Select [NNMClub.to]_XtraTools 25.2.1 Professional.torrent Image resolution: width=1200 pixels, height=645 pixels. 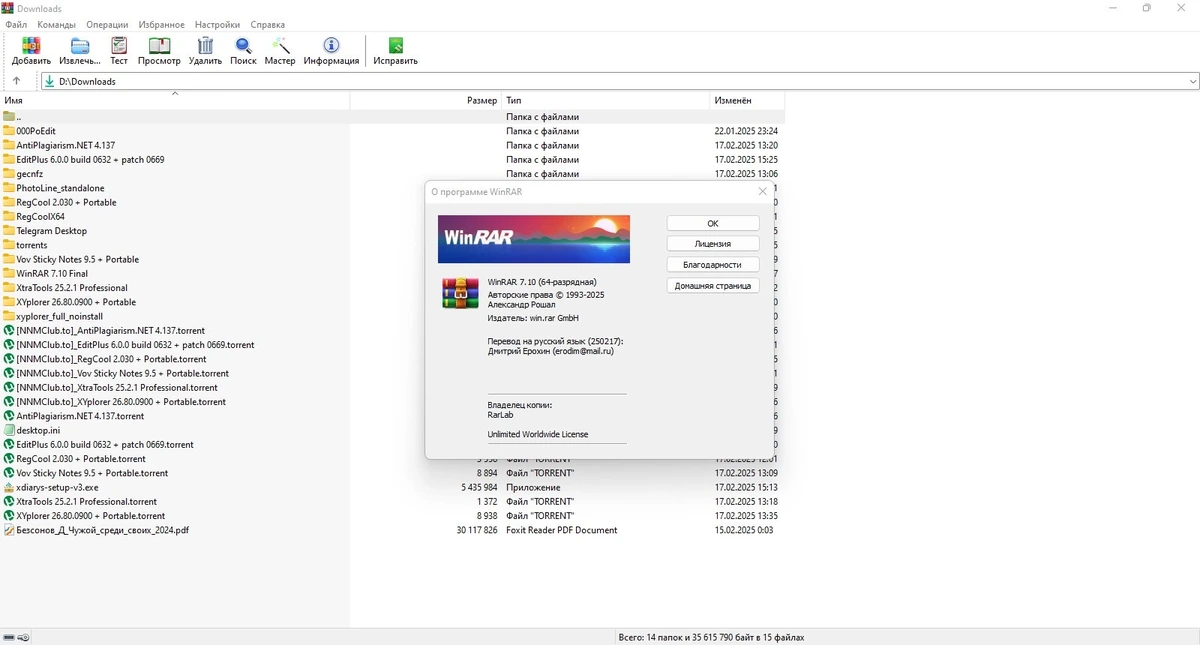[x=116, y=387]
